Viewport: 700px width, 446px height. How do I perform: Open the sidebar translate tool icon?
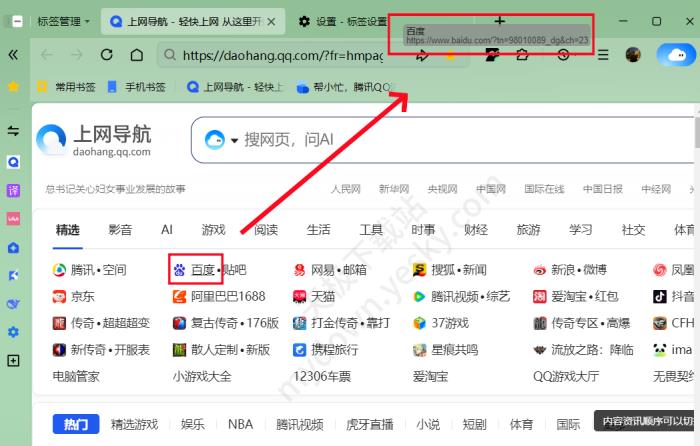coord(14,190)
